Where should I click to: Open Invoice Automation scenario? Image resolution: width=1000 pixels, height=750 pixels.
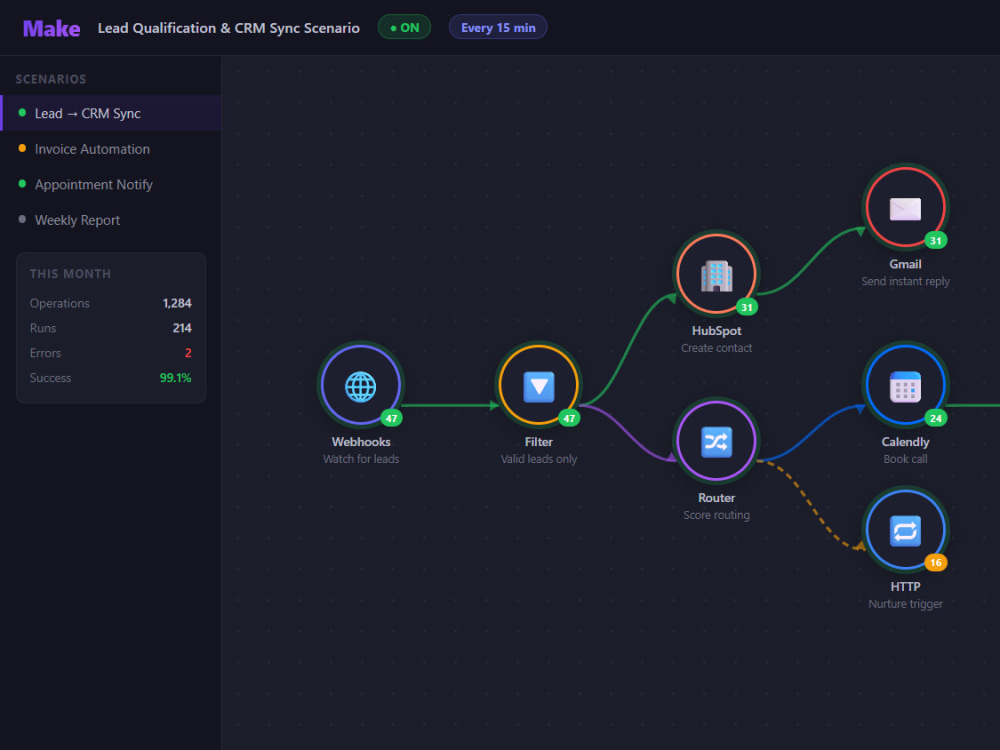(x=111, y=149)
